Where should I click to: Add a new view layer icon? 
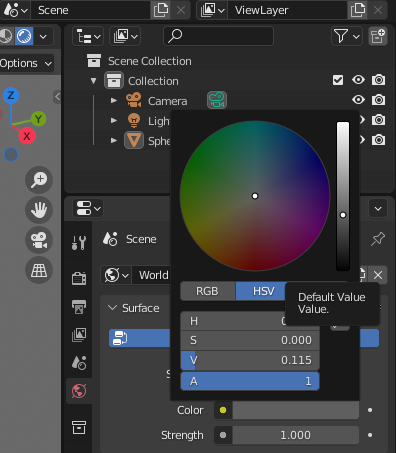pyautogui.click(x=358, y=10)
